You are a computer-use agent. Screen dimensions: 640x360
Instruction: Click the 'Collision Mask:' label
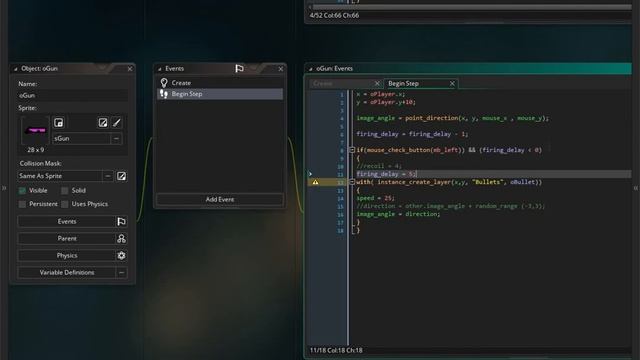(40, 163)
